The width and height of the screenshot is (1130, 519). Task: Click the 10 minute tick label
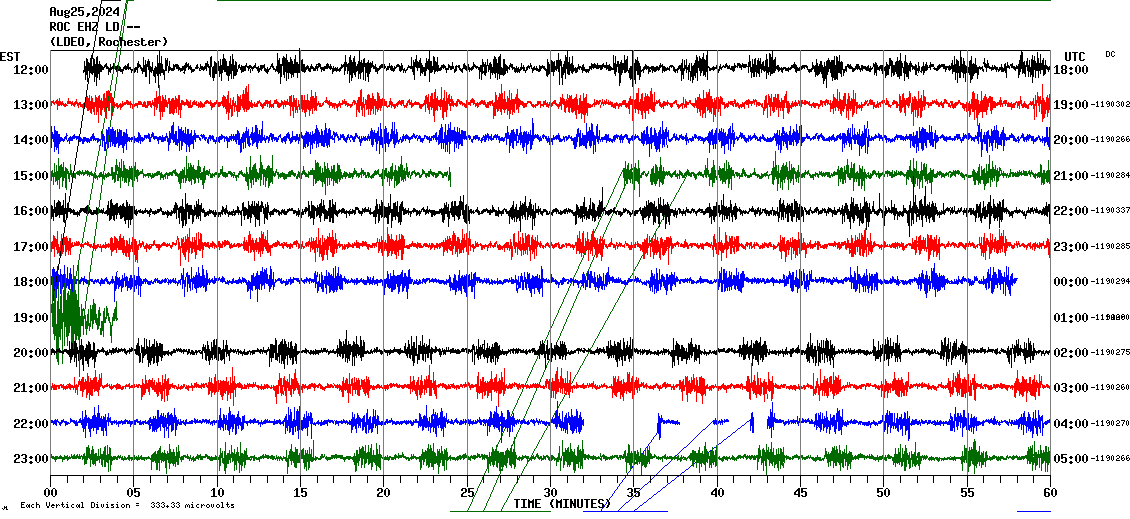(217, 492)
